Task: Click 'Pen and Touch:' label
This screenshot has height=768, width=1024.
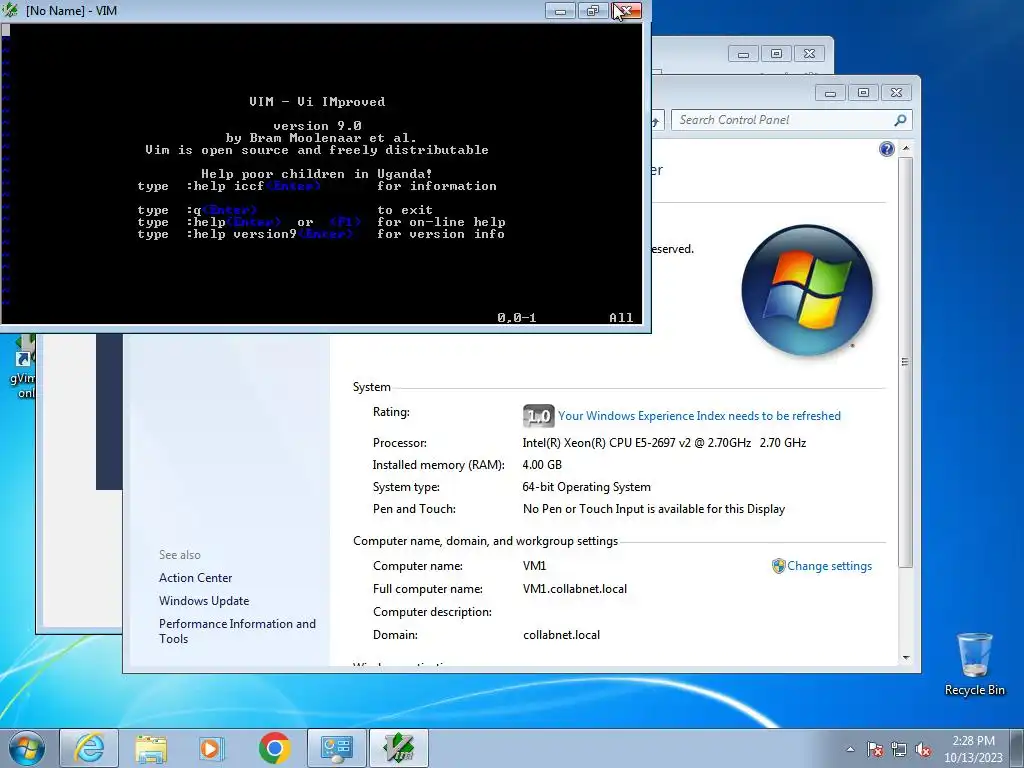Action: 414,509
